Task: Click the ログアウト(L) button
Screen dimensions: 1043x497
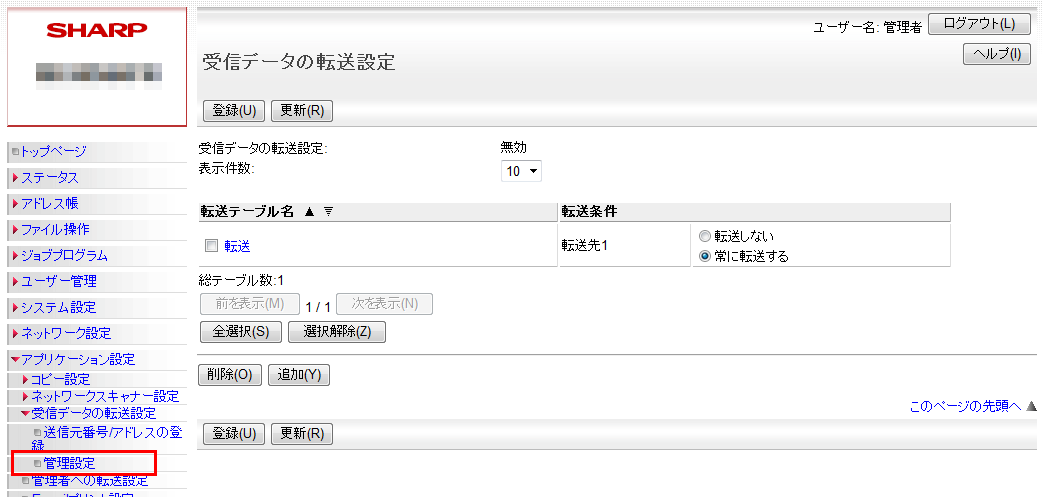Action: (978, 24)
